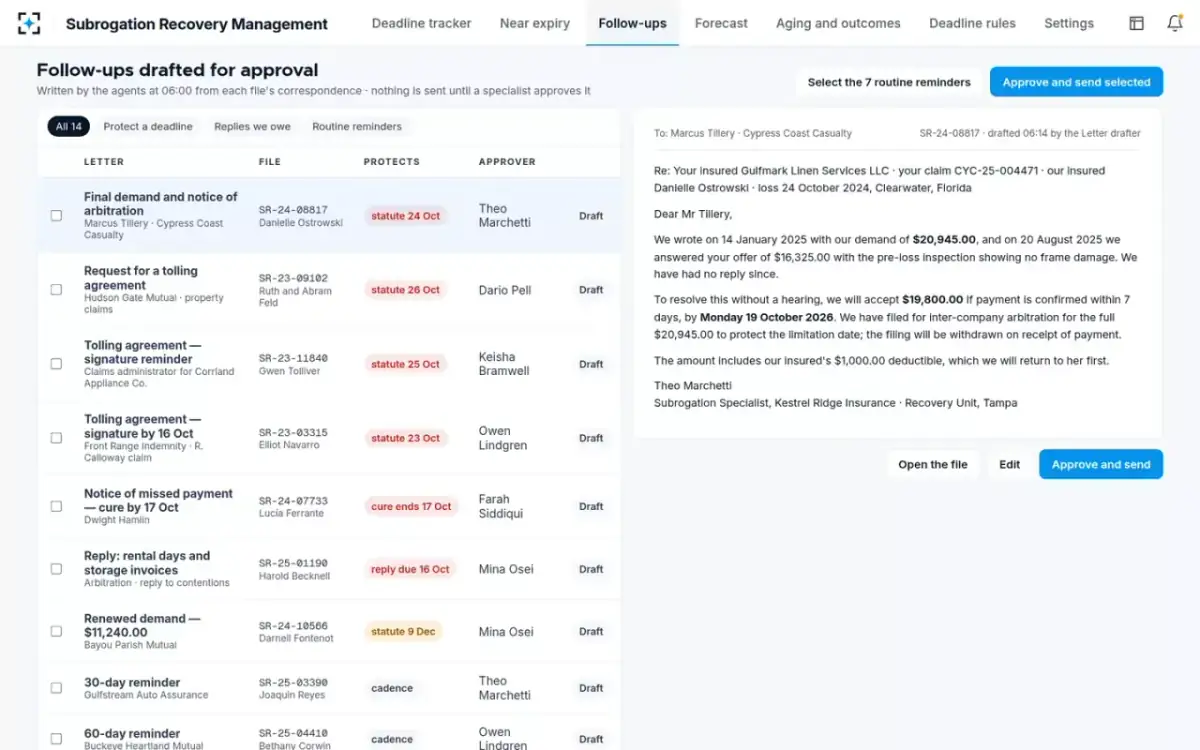
Task: Filter by All 14 letters
Action: [x=69, y=127]
